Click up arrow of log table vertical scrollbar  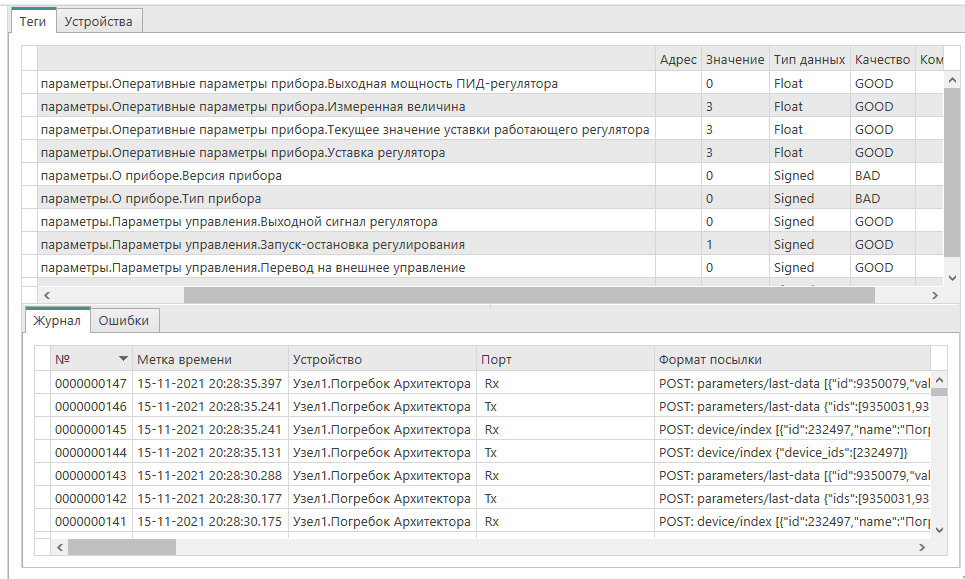[940, 382]
